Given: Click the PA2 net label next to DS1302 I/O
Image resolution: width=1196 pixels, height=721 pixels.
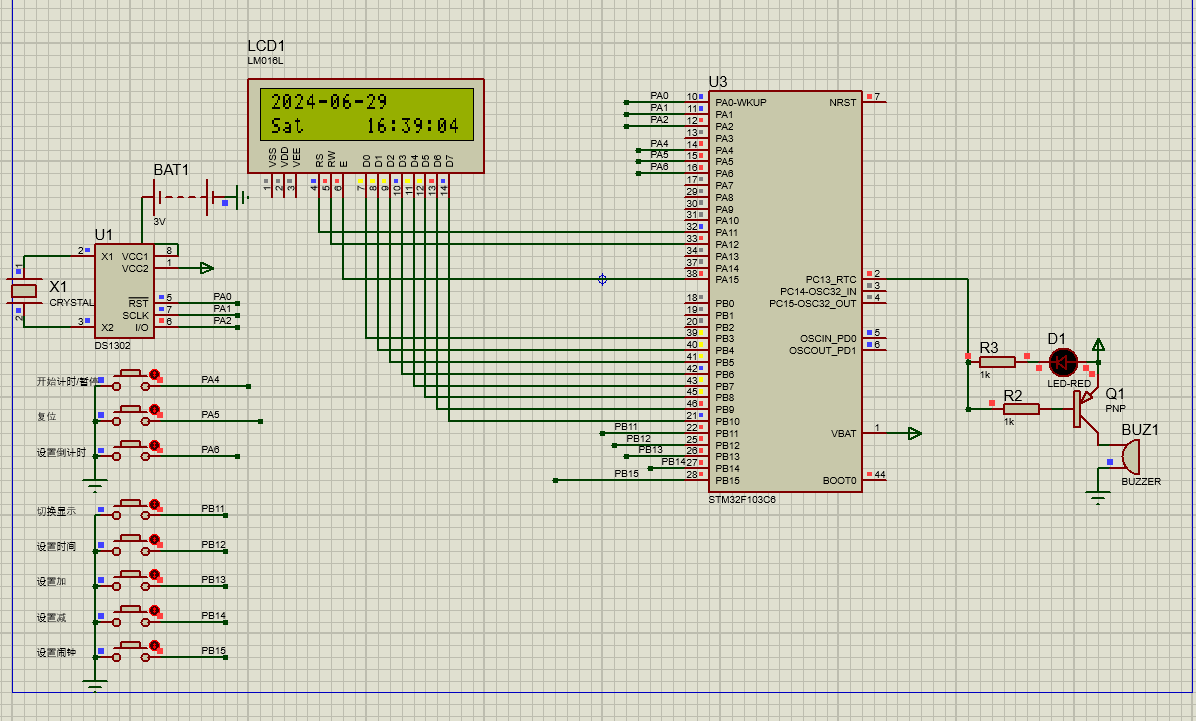Looking at the screenshot, I should pos(222,320).
